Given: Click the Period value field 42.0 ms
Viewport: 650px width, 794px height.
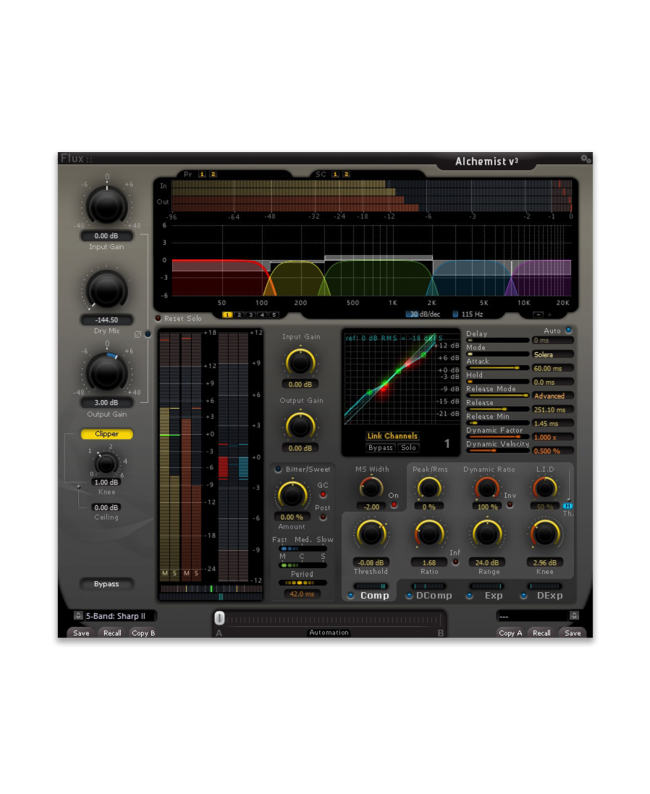Looking at the screenshot, I should (x=302, y=594).
